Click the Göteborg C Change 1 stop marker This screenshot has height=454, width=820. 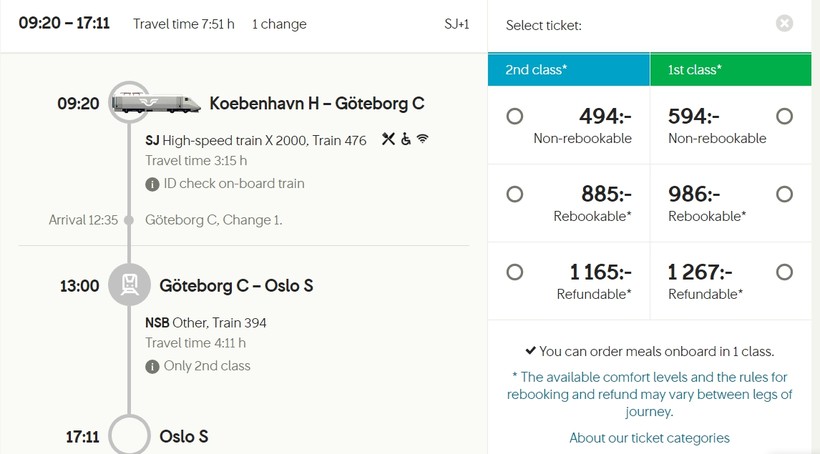point(129,220)
